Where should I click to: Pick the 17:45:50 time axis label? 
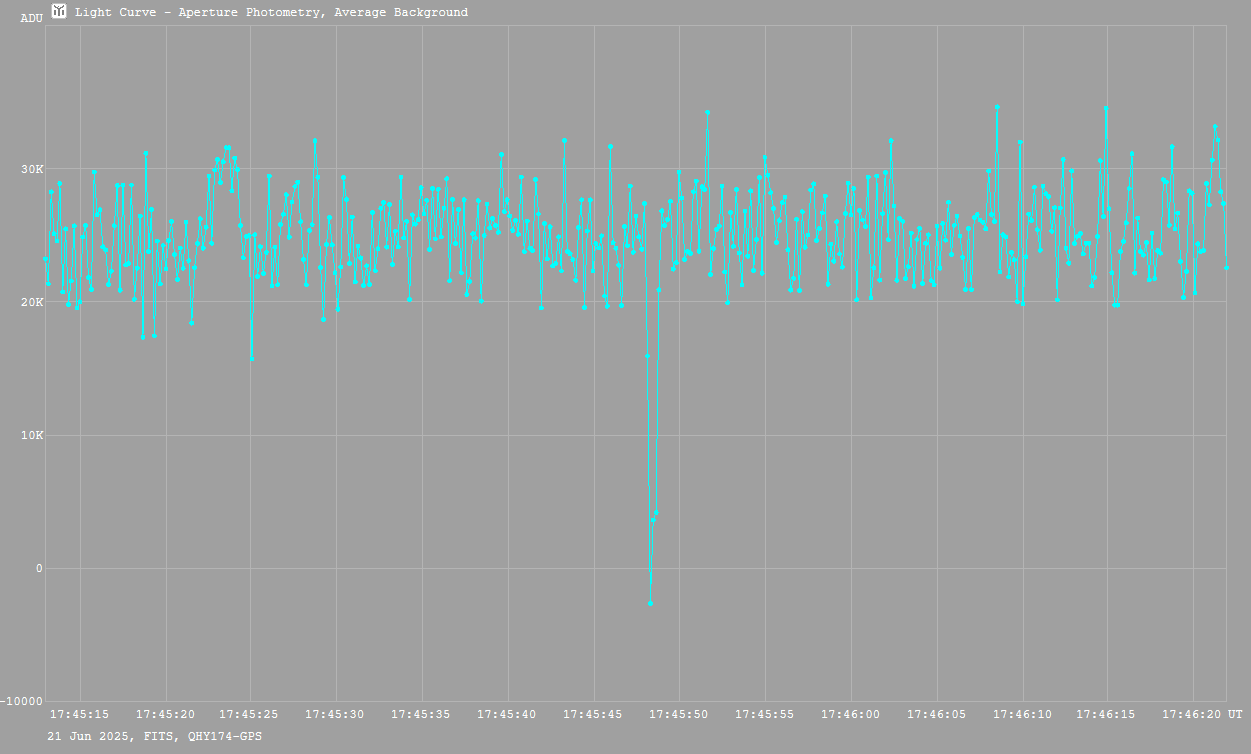pyautogui.click(x=678, y=714)
